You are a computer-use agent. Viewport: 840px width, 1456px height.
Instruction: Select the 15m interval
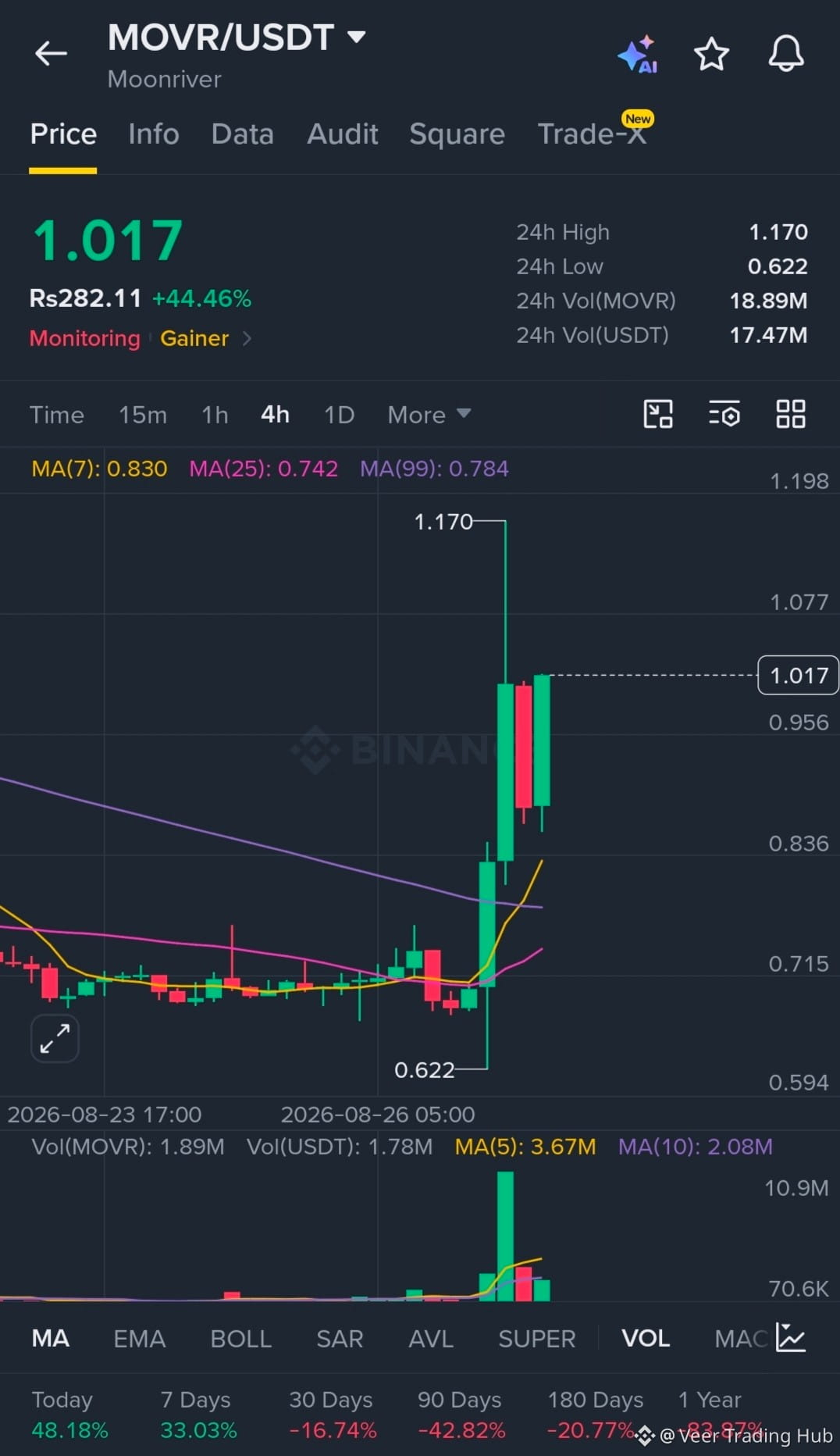click(x=143, y=414)
